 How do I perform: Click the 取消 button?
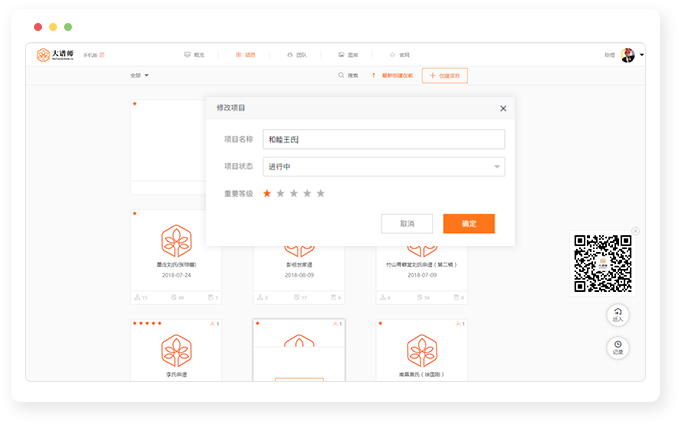click(x=407, y=224)
